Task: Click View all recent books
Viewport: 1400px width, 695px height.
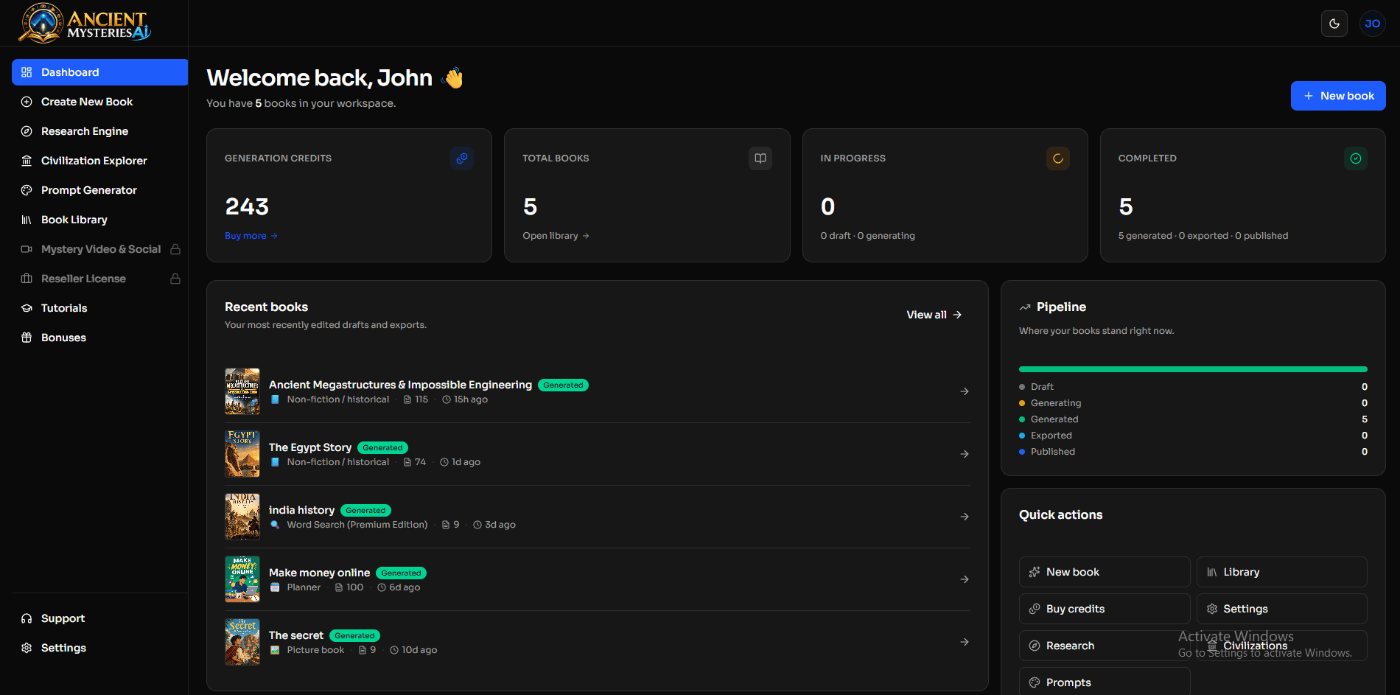Action: [x=934, y=315]
